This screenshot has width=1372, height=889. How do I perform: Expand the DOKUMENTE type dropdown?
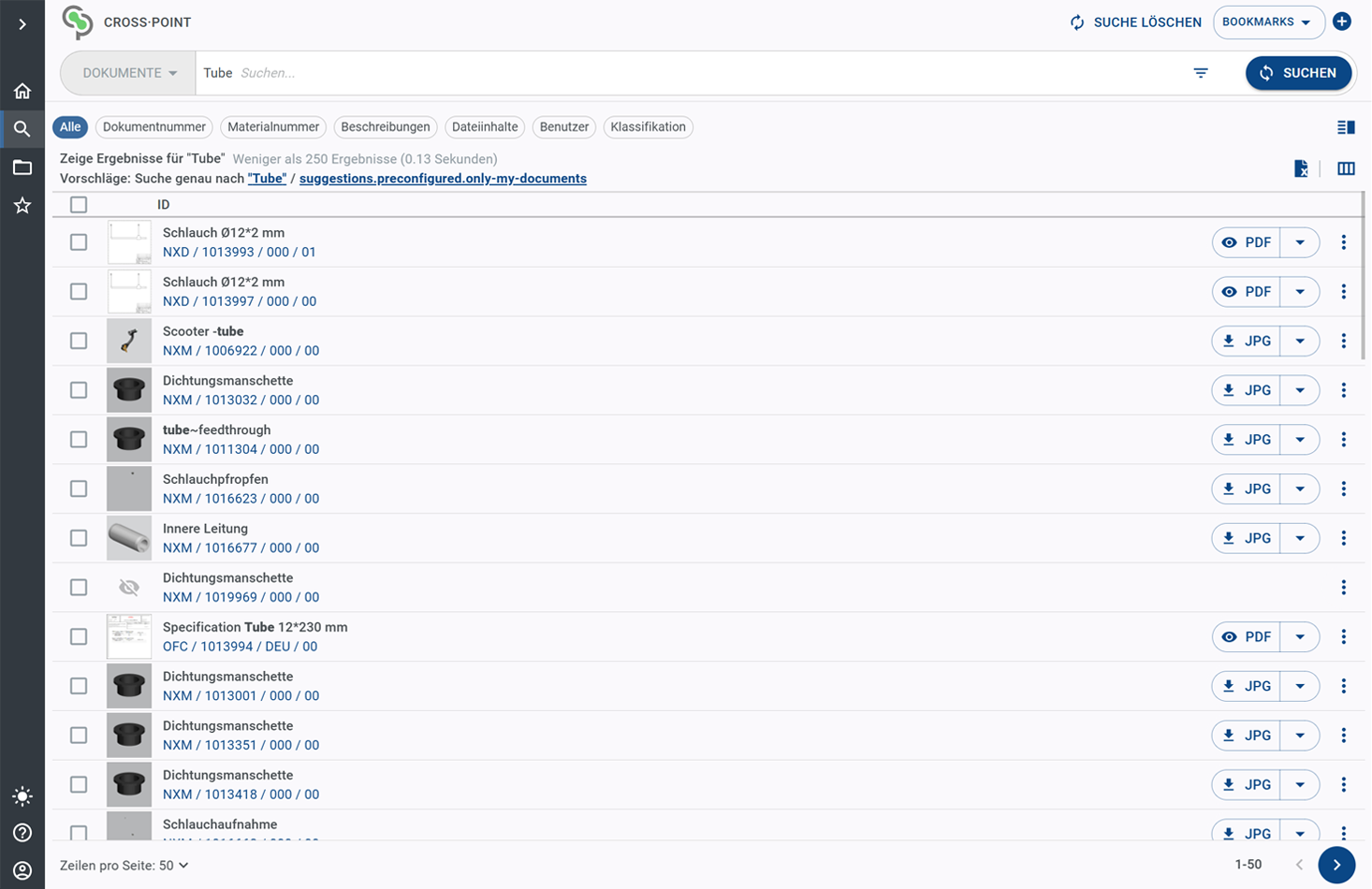coord(129,73)
